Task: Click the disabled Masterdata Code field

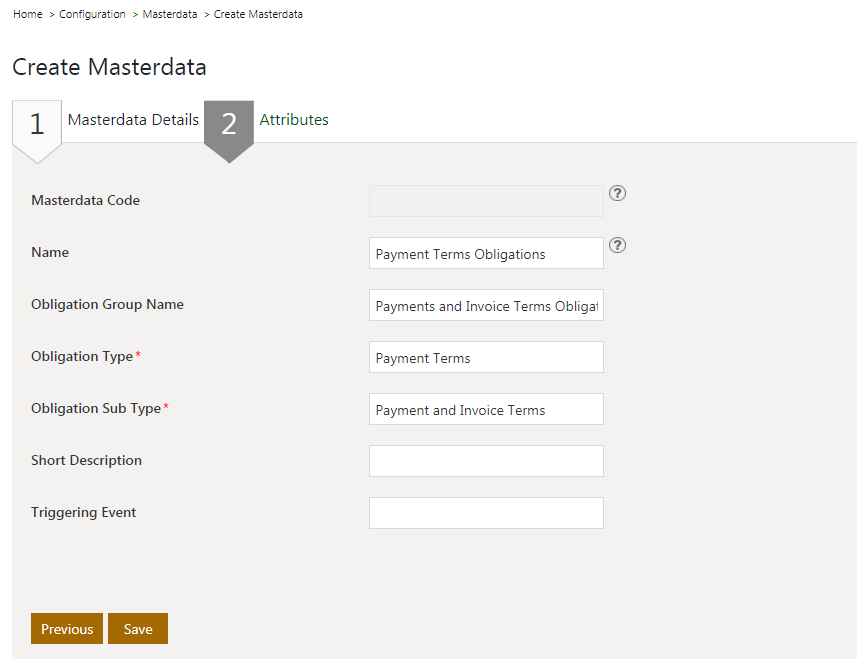Action: (x=486, y=201)
